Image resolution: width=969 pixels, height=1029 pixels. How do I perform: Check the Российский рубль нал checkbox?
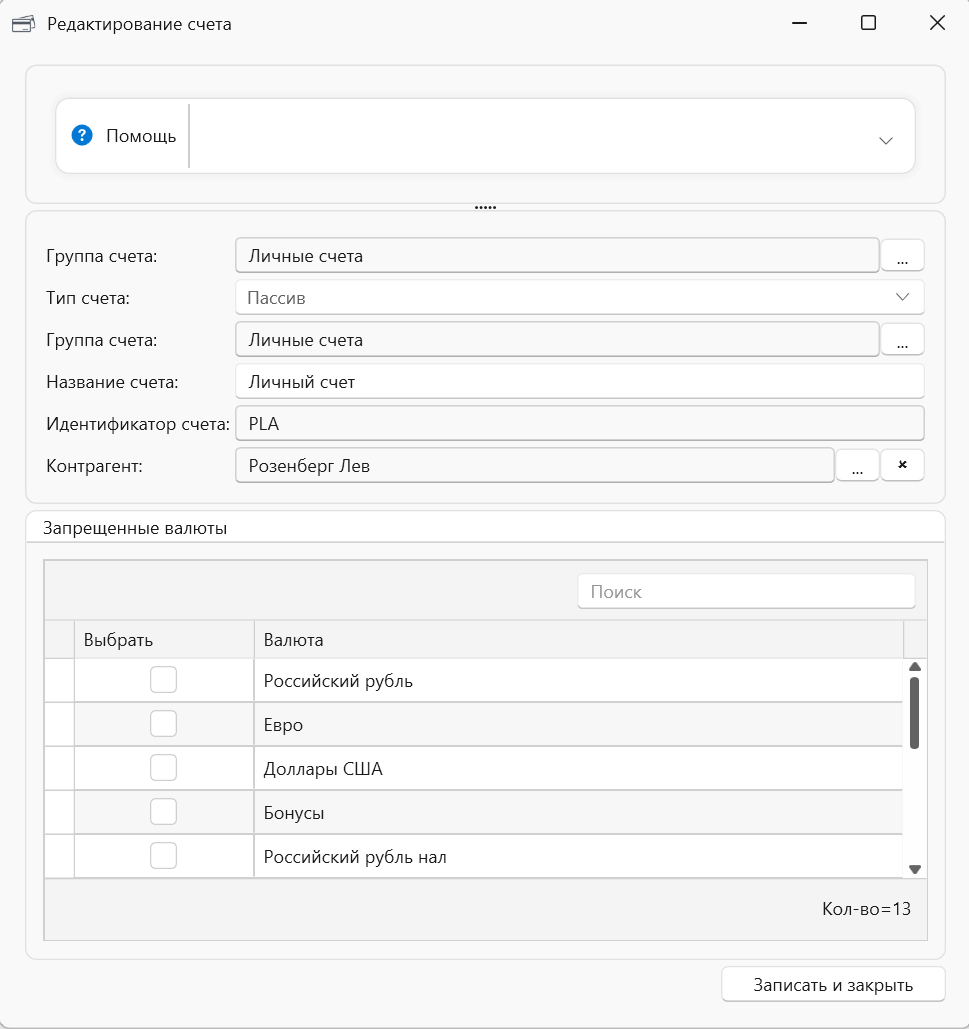(163, 856)
